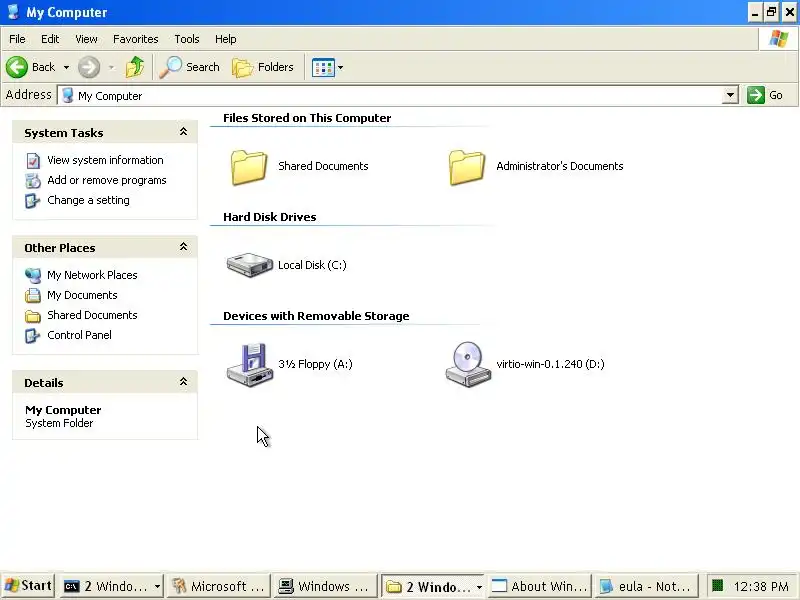The image size is (800, 600).
Task: Open the command prompt taskbar group
Action: (111, 586)
